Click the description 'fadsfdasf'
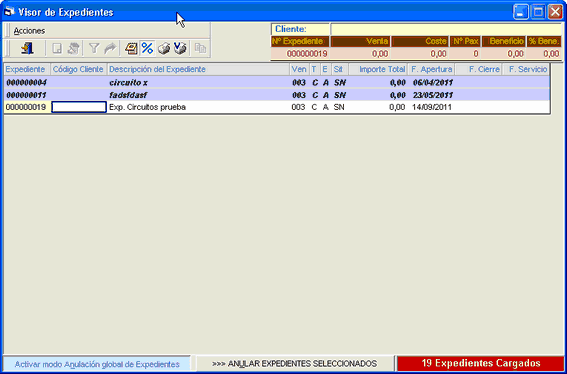 tap(129, 95)
